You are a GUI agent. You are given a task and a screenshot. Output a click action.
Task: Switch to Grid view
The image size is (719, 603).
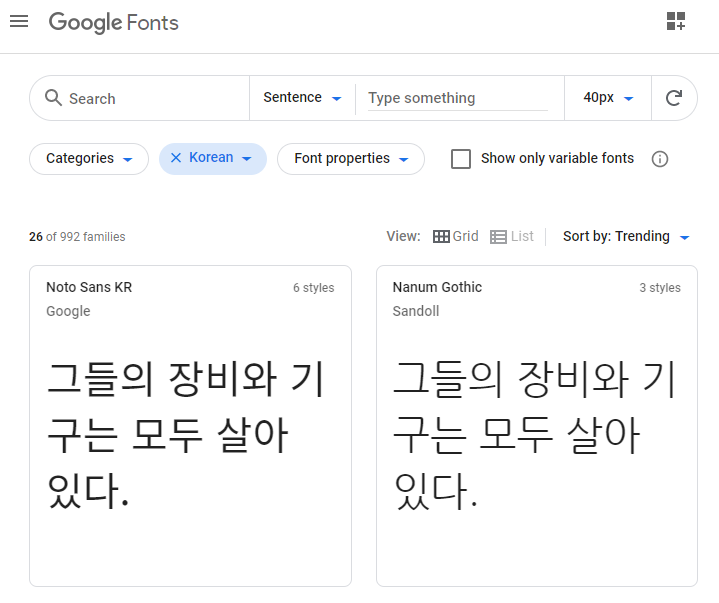coord(456,237)
